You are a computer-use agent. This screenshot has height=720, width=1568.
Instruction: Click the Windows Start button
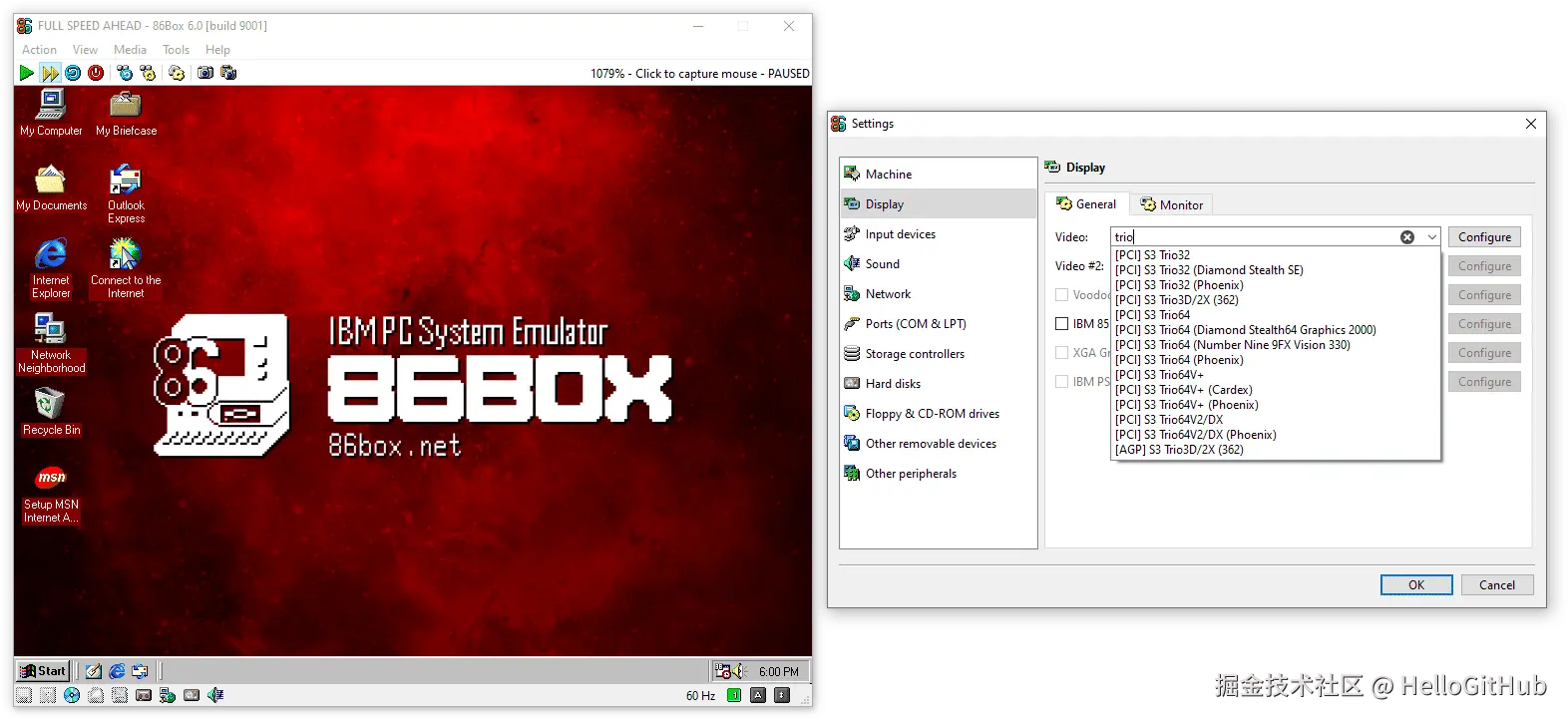(43, 671)
